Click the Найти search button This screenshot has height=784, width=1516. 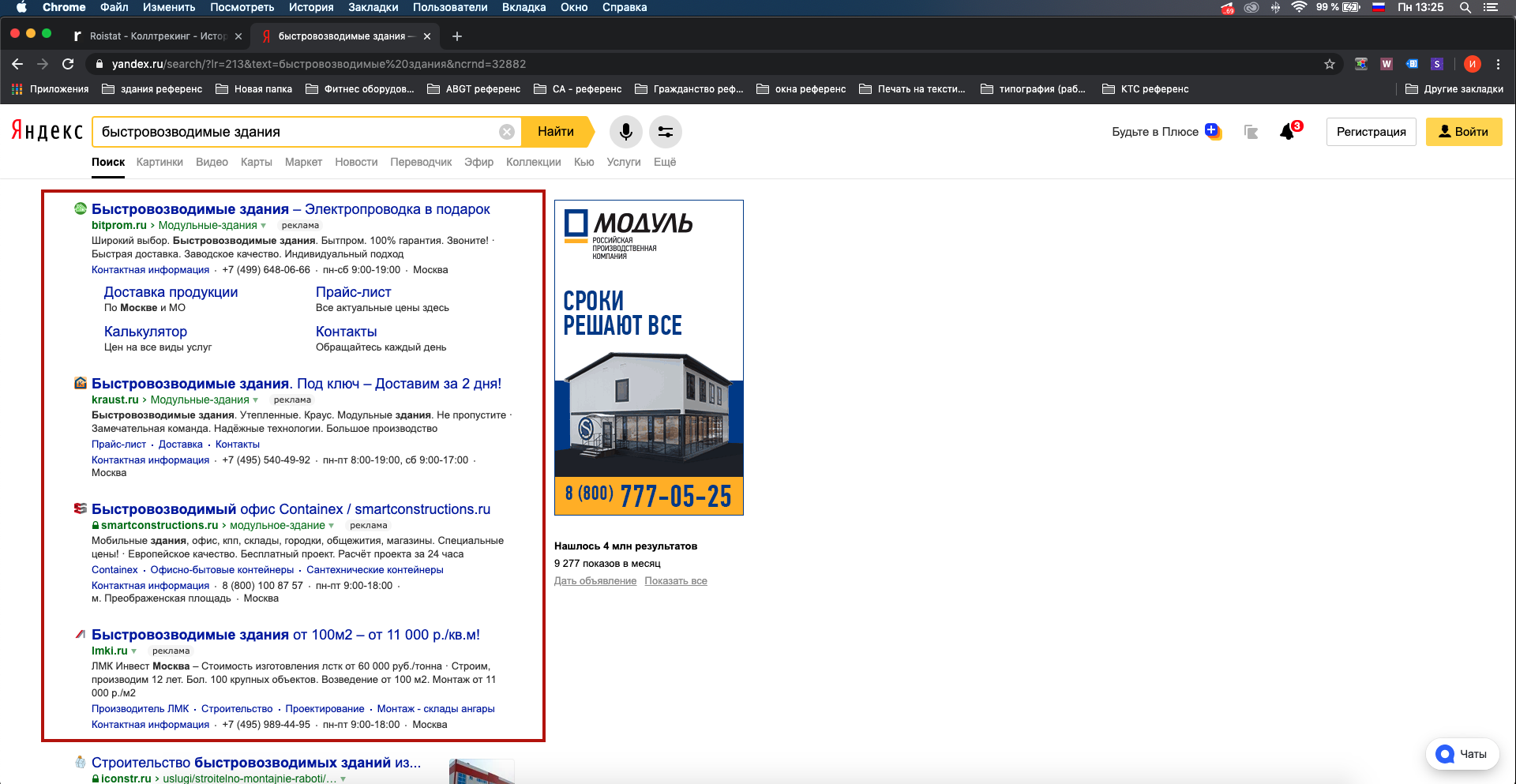pos(557,132)
